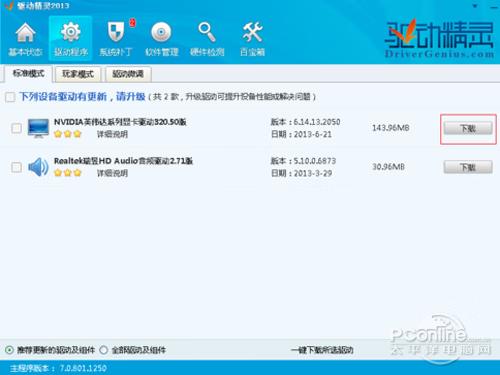The height and width of the screenshot is (375, 500).
Task: Click the 驱动精灵2013 window title
Action: point(43,6)
